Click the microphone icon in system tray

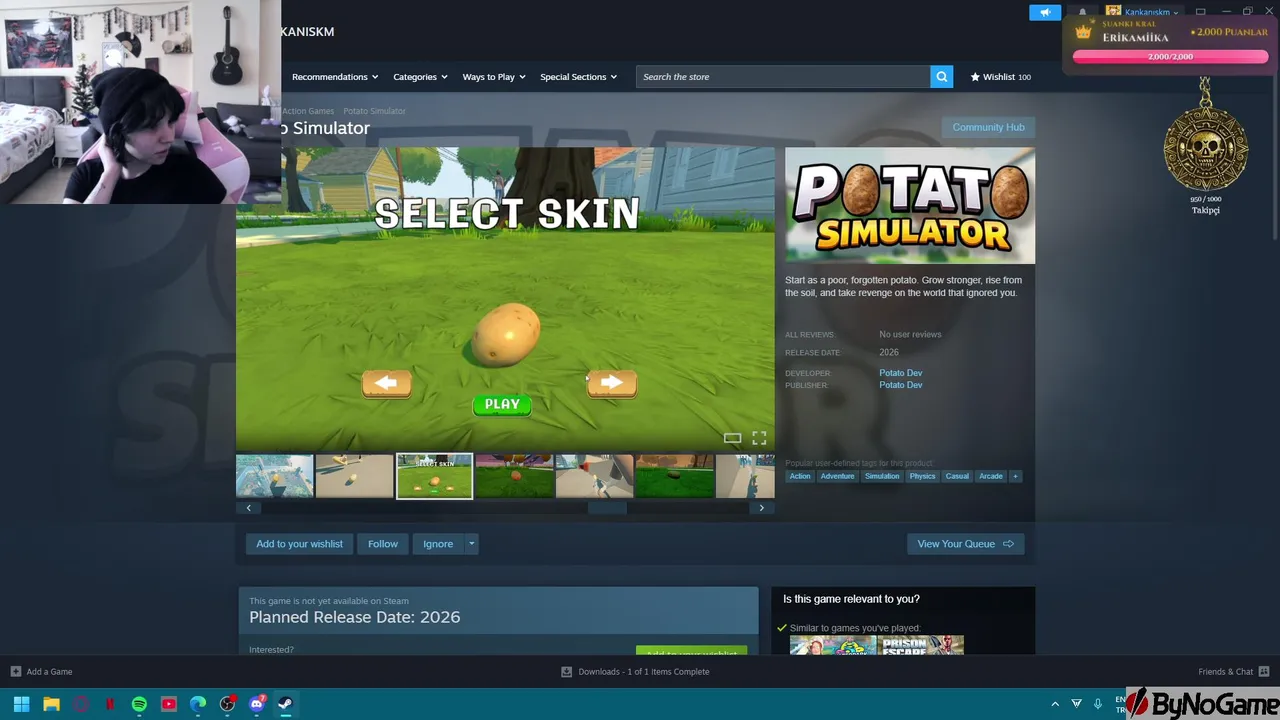tap(1097, 704)
